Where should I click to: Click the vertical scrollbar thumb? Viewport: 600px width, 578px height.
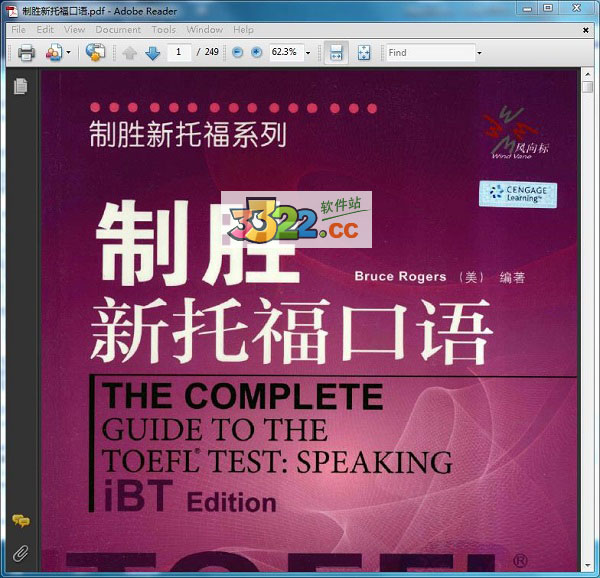click(x=587, y=86)
